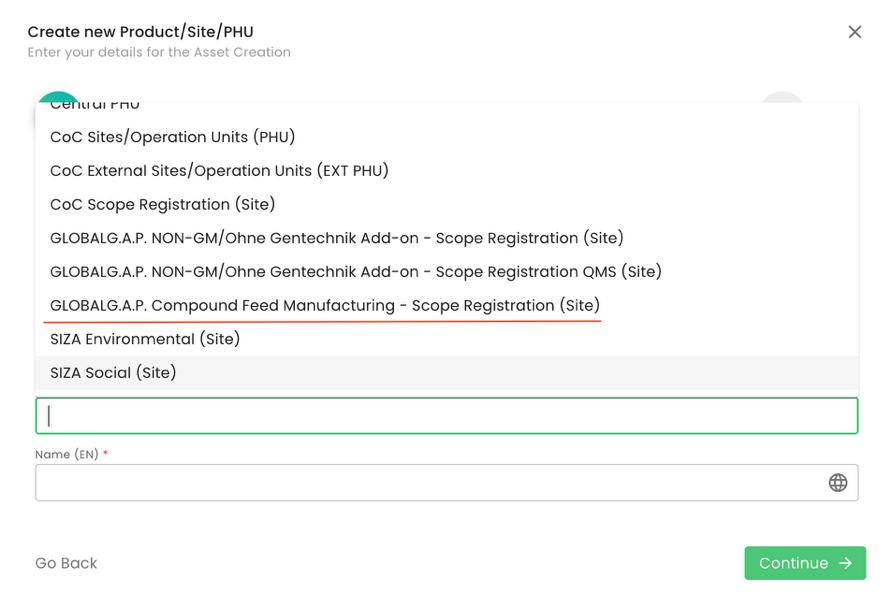Pick CoC Scope Registration (Site)
The height and width of the screenshot is (609, 892).
pyautogui.click(x=162, y=205)
